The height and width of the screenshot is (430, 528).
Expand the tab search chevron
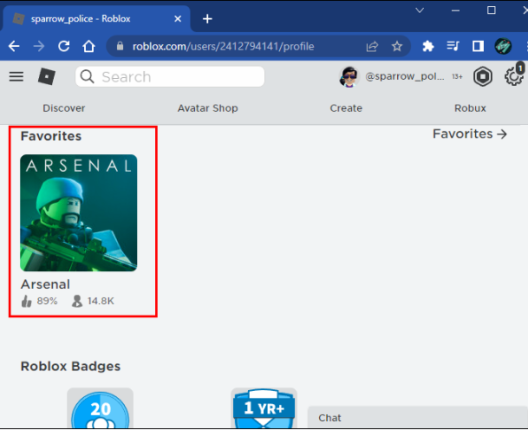click(x=420, y=10)
